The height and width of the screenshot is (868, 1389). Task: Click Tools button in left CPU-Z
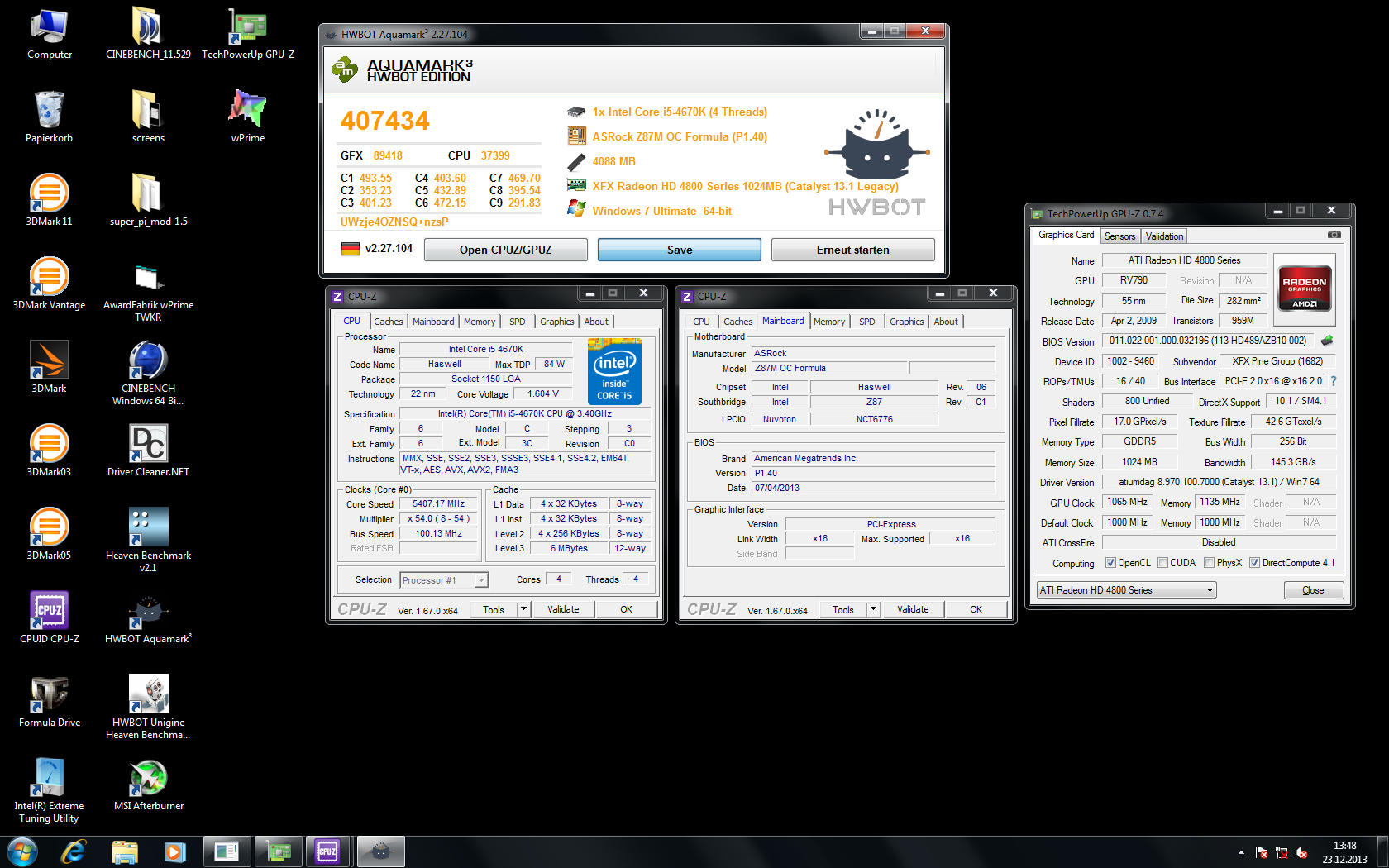tap(494, 609)
